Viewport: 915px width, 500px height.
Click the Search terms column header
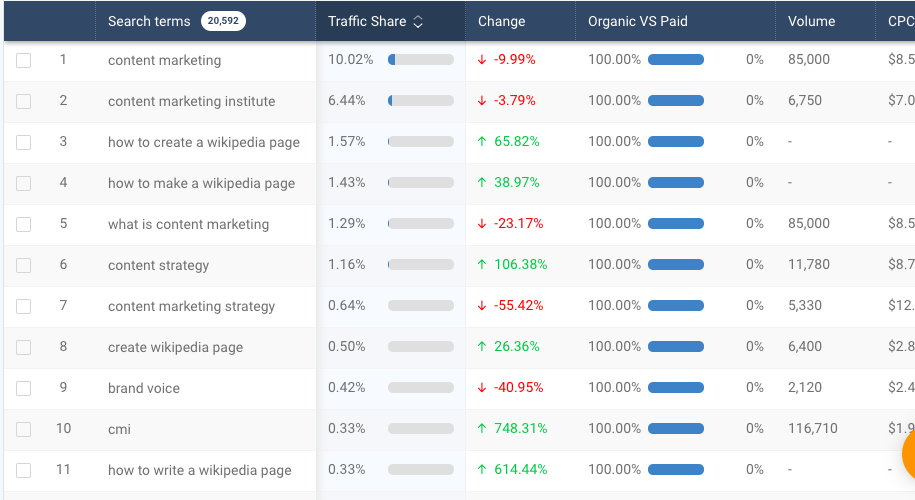pyautogui.click(x=149, y=22)
